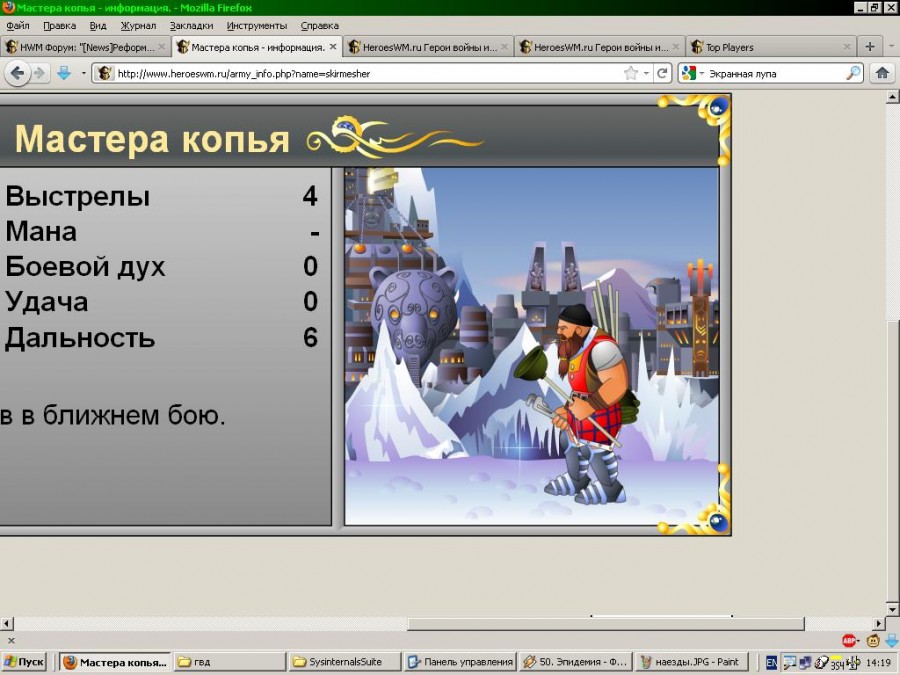Click the horizontal scrollbar right arrow

point(879,623)
